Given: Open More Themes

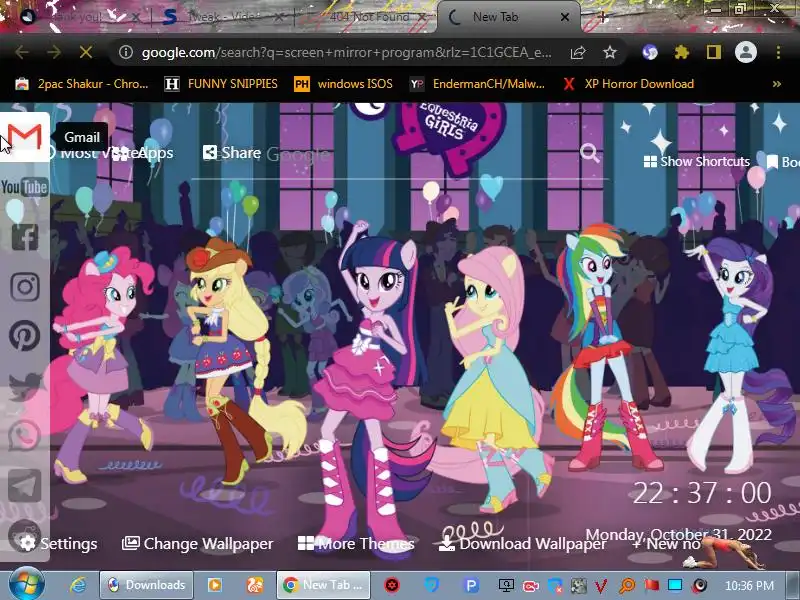Looking at the screenshot, I should click(356, 543).
